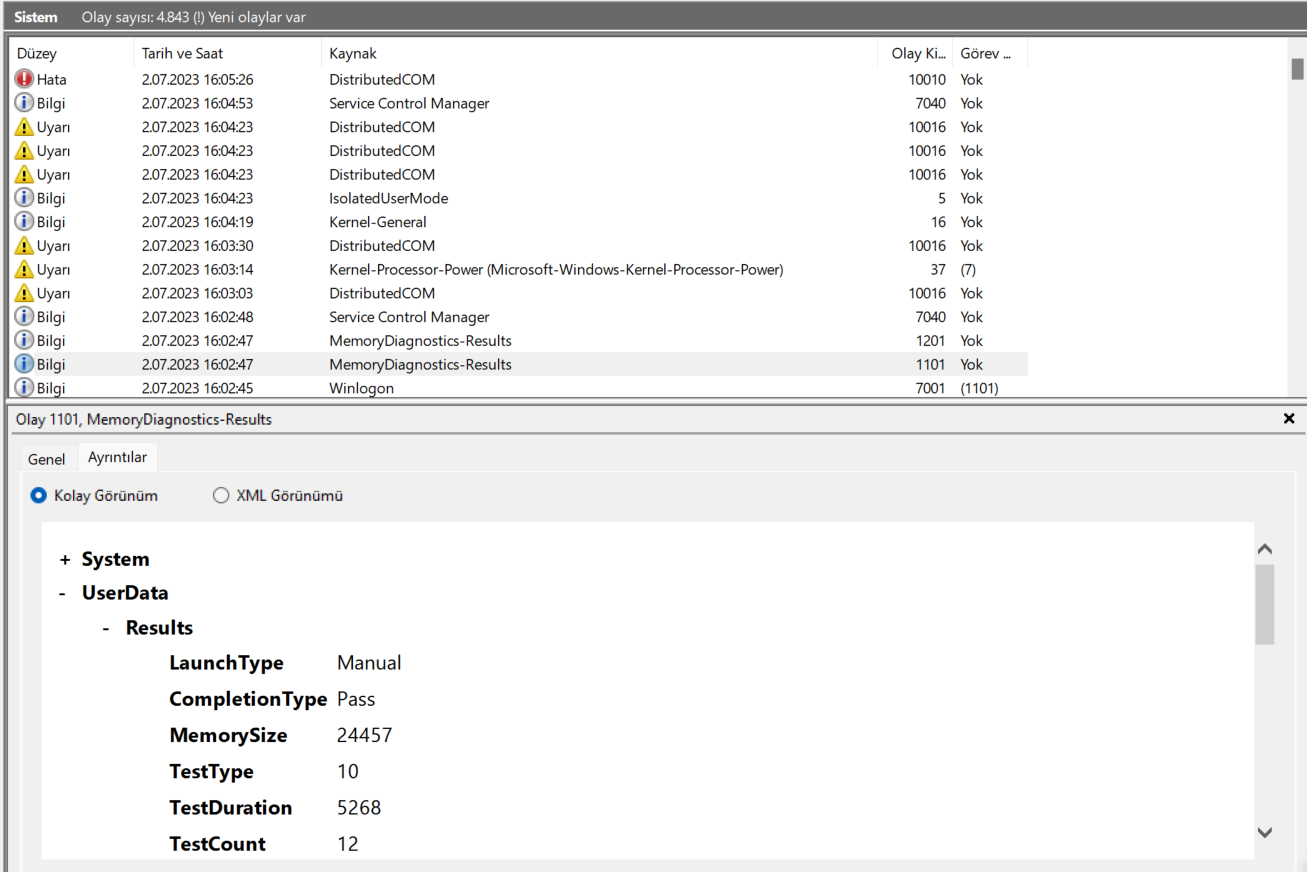This screenshot has width=1307, height=872.
Task: Sort events by the Olay Ki... column header
Action: tap(919, 54)
